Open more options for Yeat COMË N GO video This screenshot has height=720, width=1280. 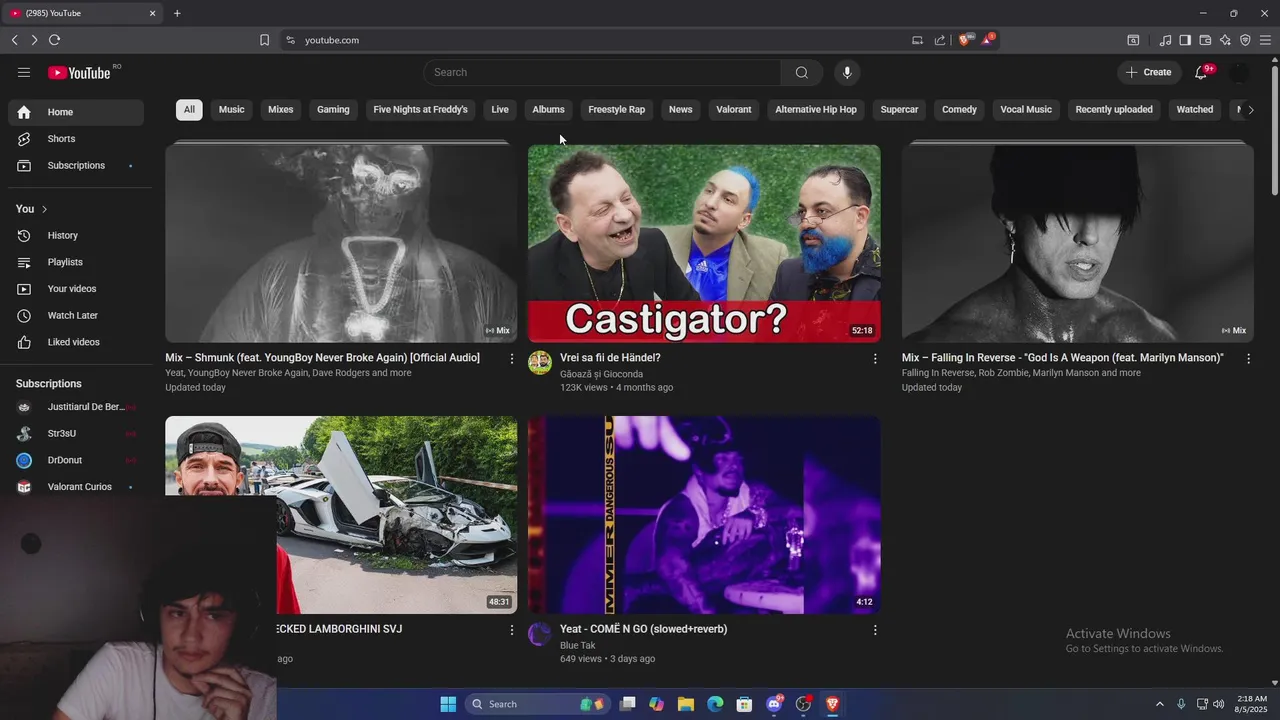point(875,630)
